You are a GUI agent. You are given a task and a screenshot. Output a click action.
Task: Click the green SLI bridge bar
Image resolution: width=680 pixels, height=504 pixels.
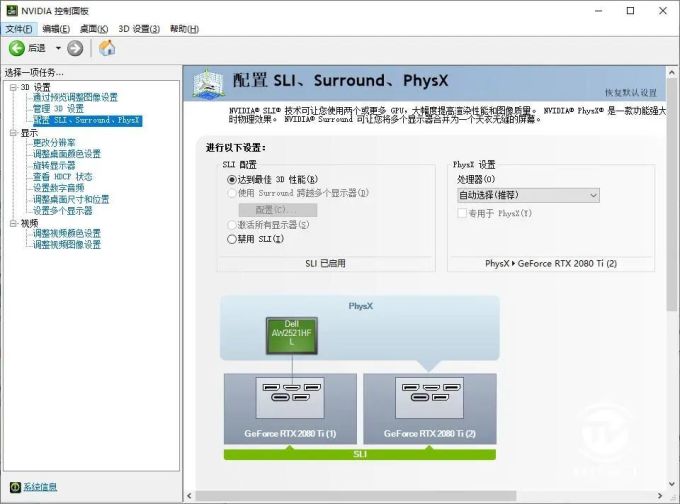(x=360, y=454)
